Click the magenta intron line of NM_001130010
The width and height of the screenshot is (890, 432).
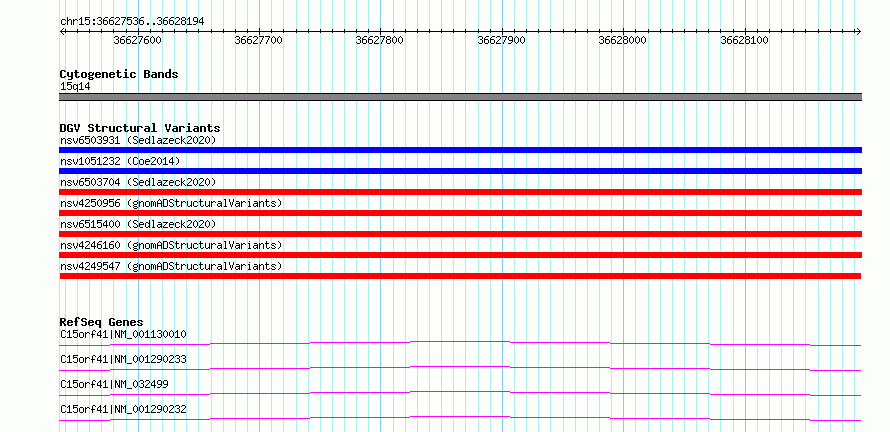(460, 343)
